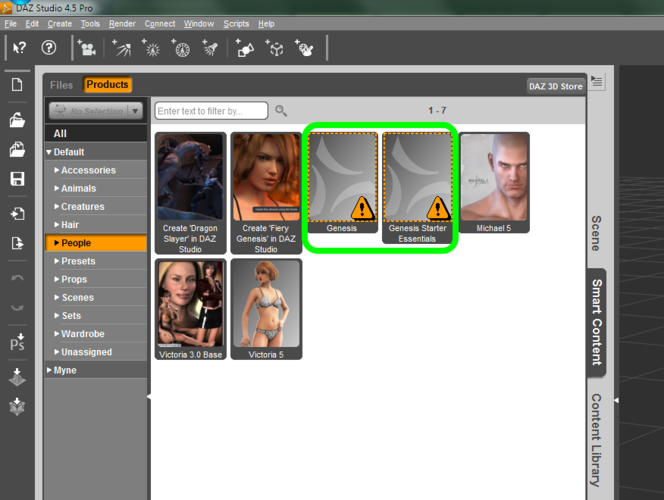Open the Scripts menu
Image resolution: width=664 pixels, height=500 pixels.
tap(236, 24)
